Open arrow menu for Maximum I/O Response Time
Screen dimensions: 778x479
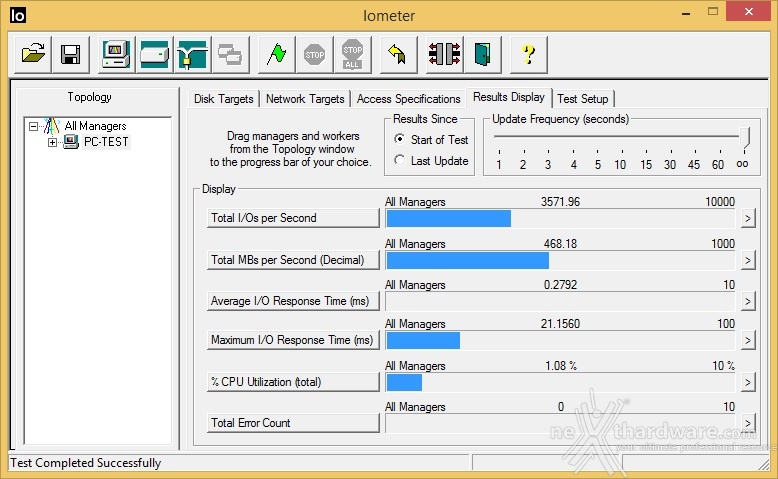(748, 340)
